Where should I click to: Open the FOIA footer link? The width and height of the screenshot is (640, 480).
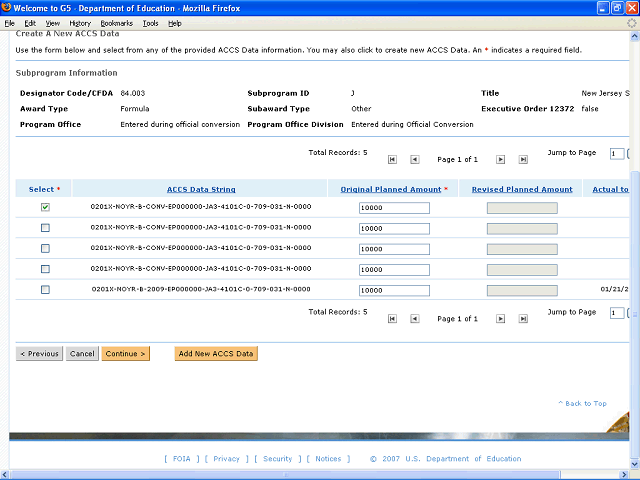pos(182,459)
